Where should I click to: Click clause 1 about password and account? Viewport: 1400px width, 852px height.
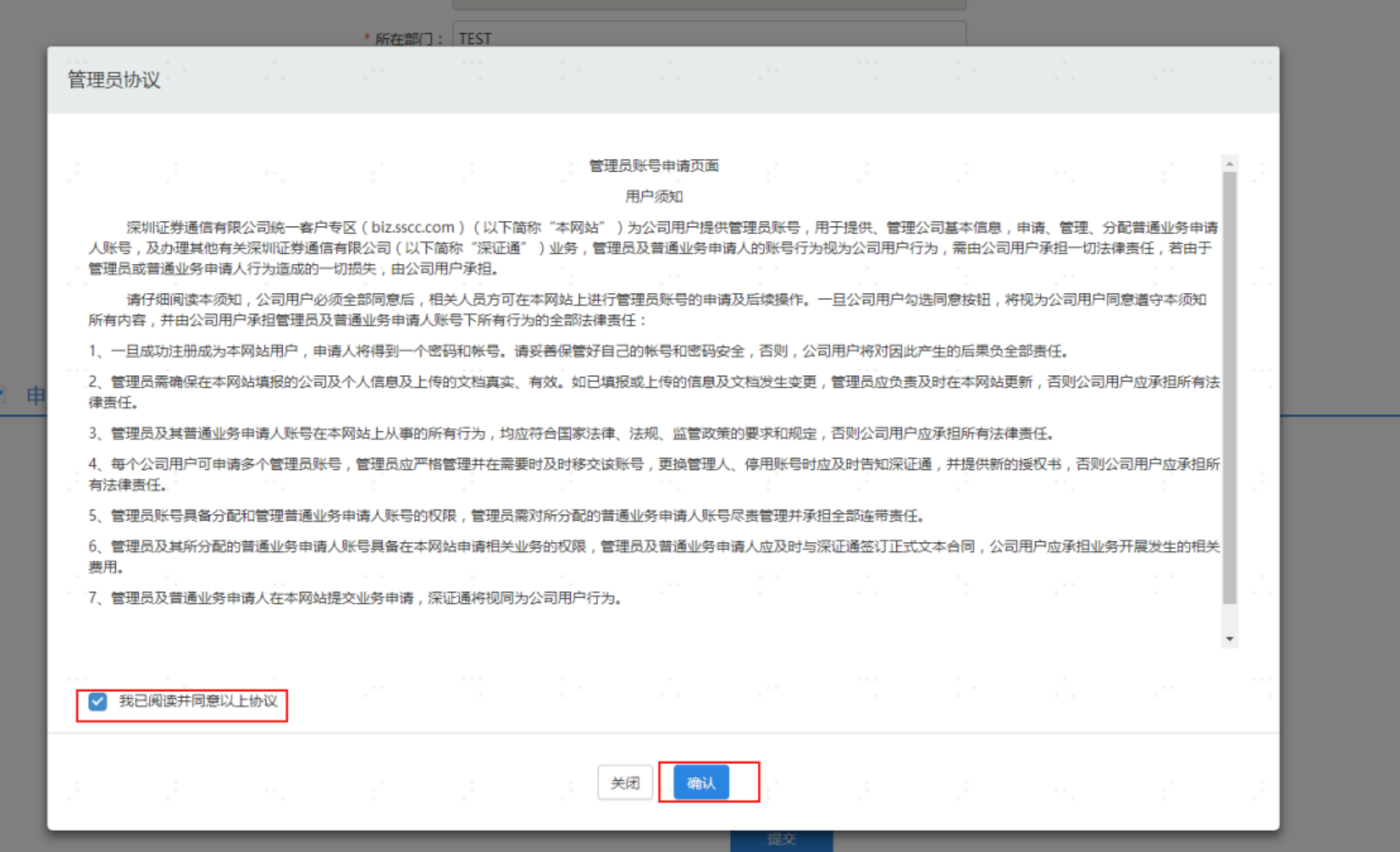click(578, 351)
